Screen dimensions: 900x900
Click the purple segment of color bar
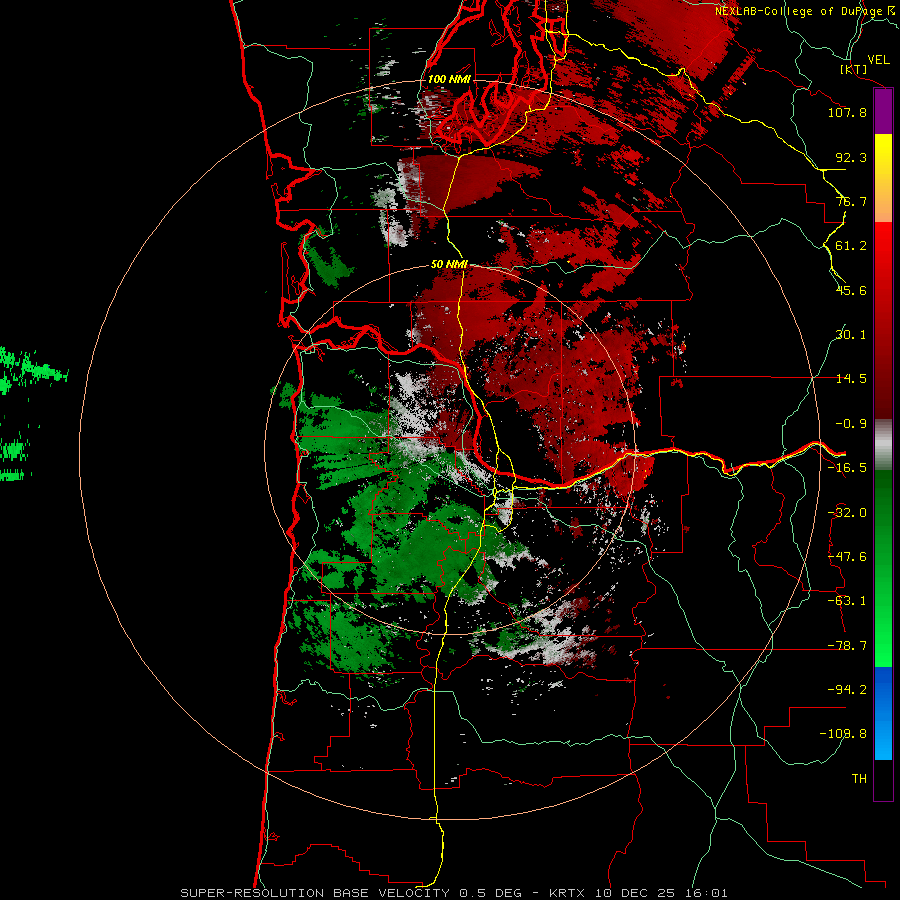(x=883, y=111)
